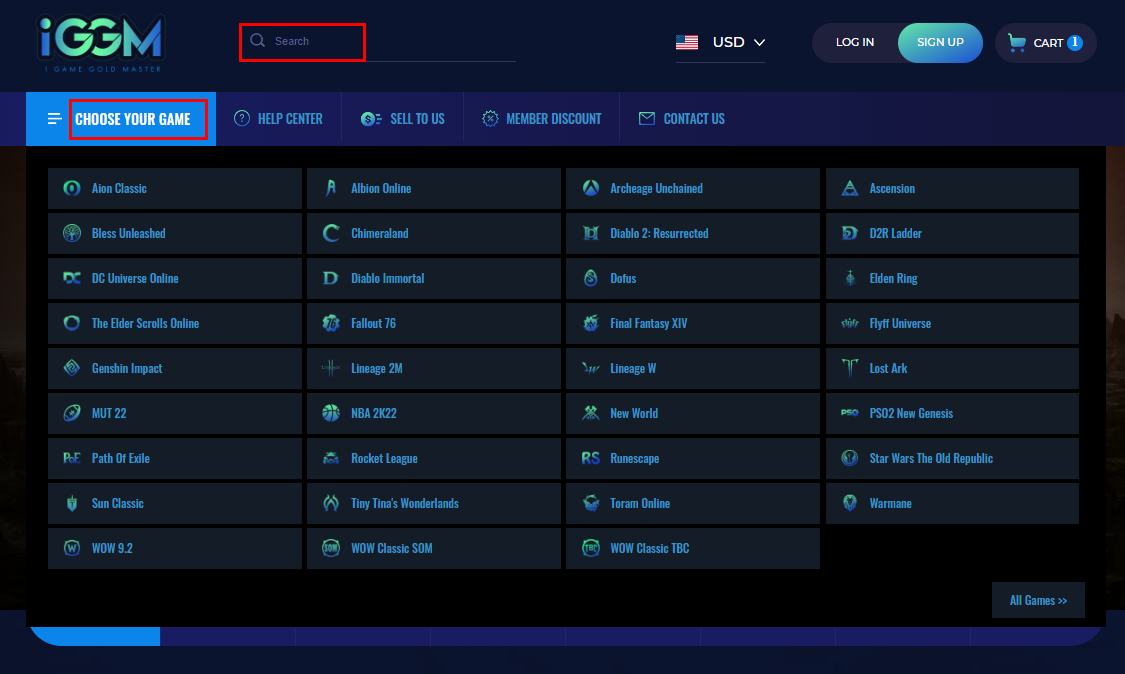Open Toram Online game
This screenshot has width=1125, height=674.
693,503
